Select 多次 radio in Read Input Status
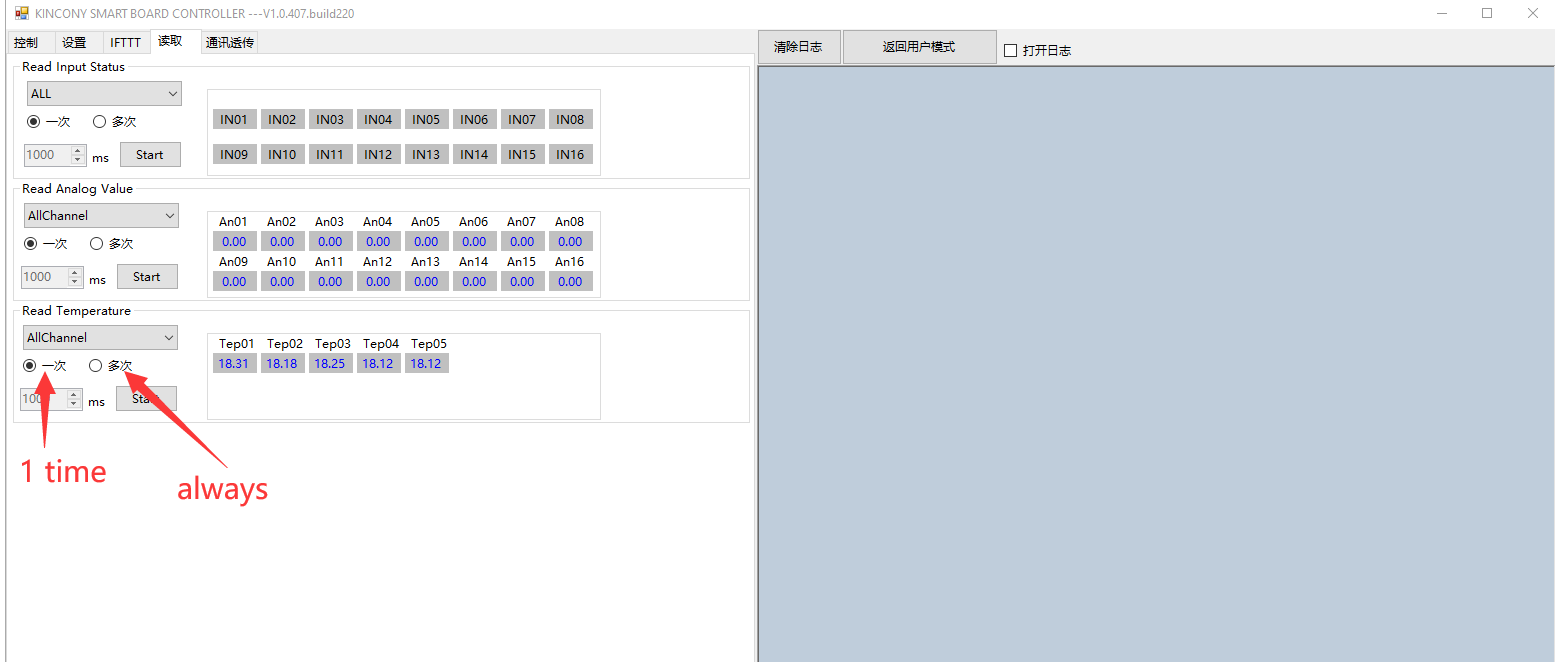Screen dimensions: 1555x662 coord(100,122)
